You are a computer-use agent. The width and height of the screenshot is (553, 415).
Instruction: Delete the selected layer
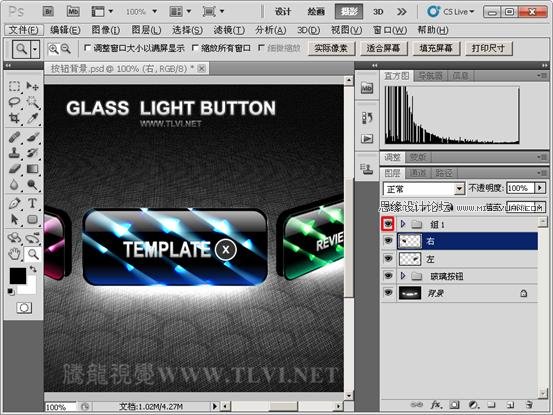[x=529, y=405]
